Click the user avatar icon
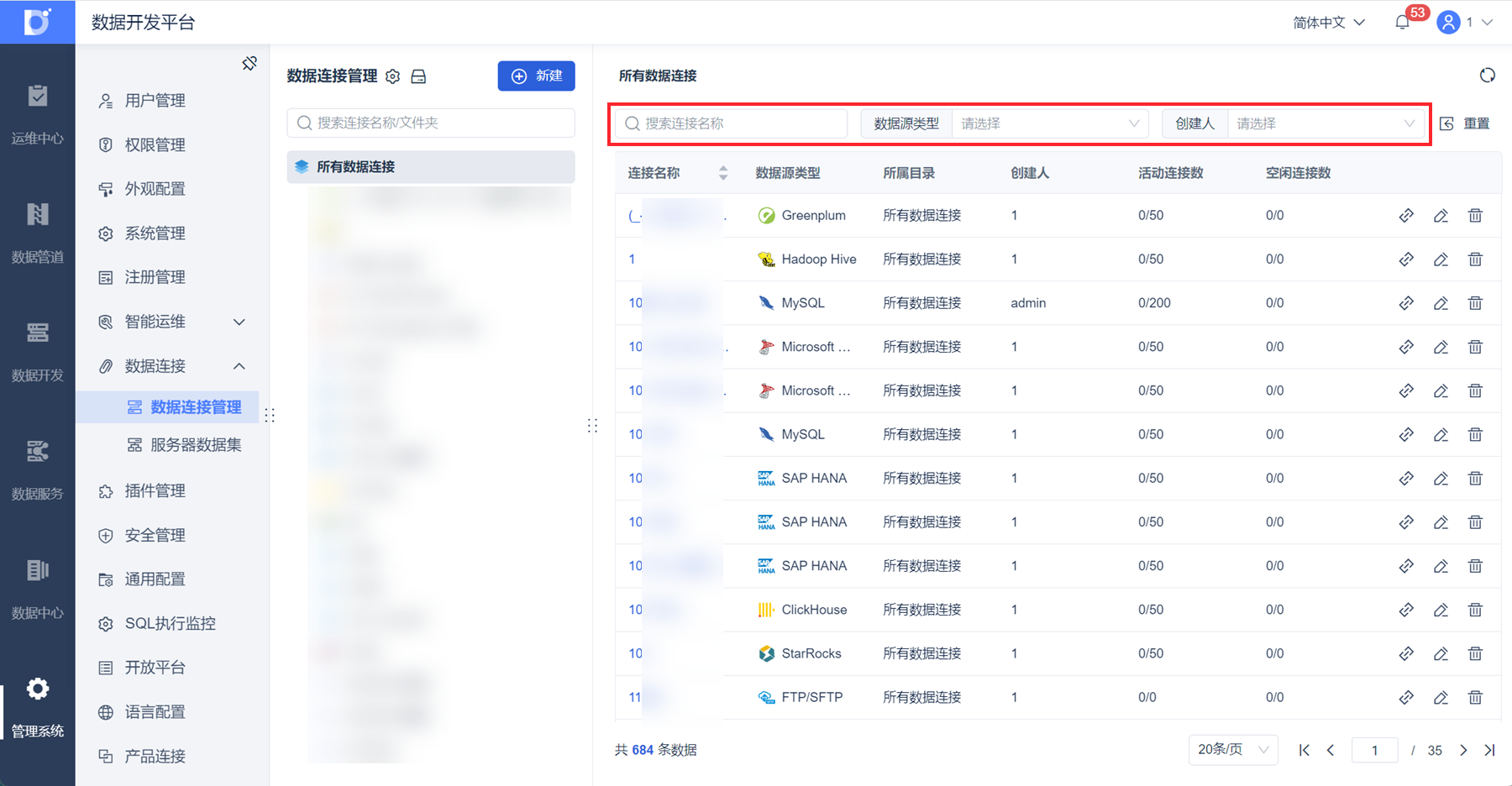 click(1448, 23)
